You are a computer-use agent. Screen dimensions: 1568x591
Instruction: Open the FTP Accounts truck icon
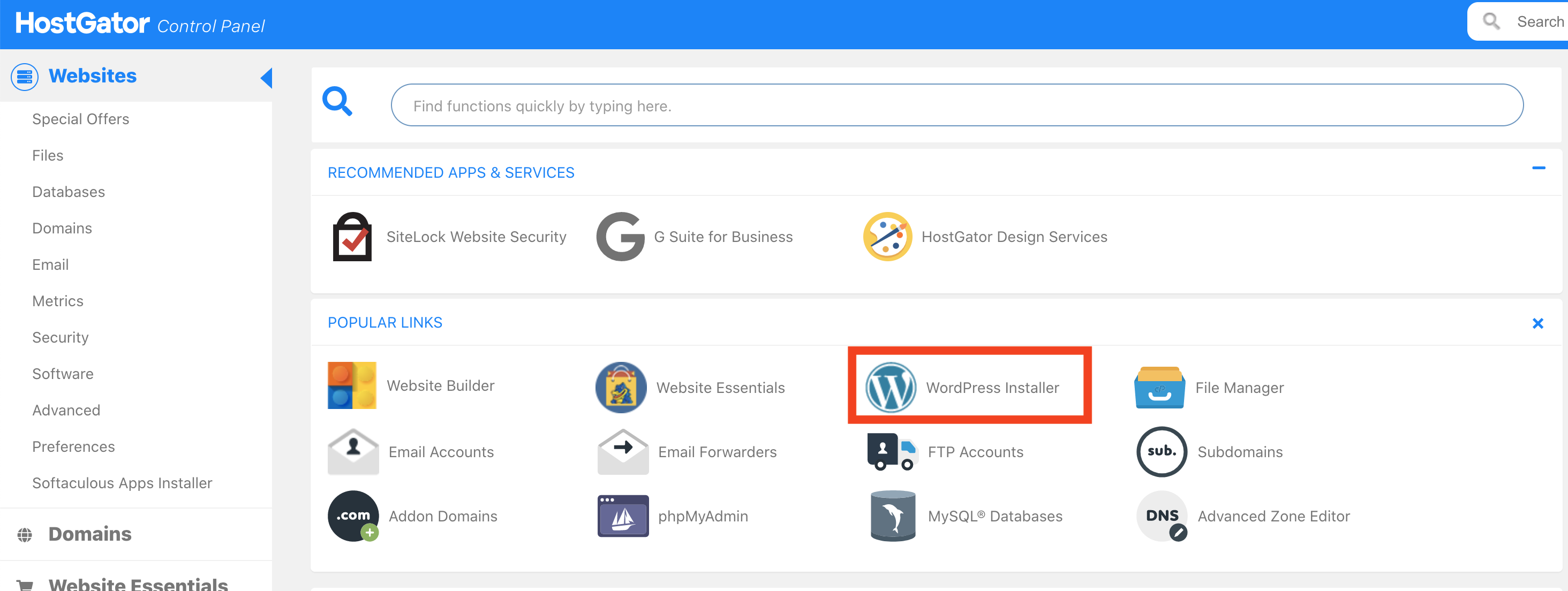pos(891,452)
